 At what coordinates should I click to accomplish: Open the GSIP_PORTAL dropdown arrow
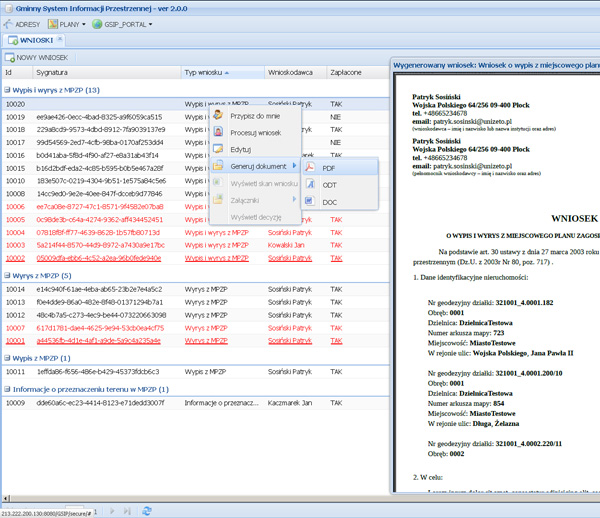pos(150,24)
